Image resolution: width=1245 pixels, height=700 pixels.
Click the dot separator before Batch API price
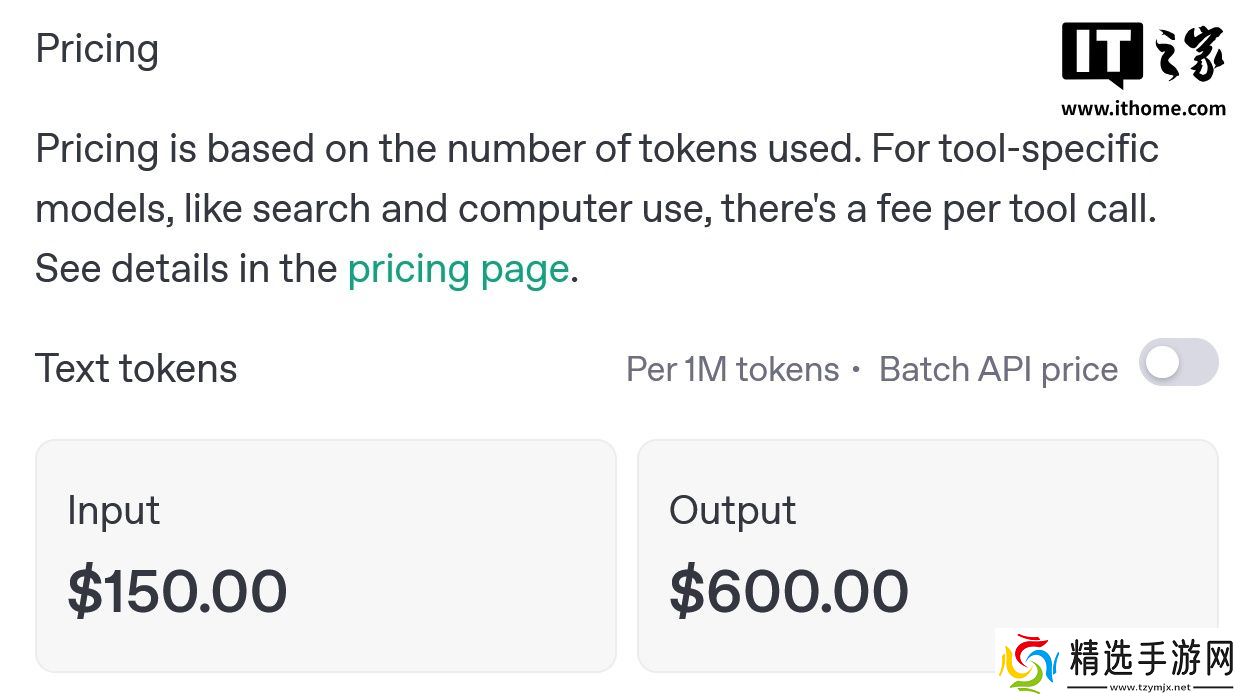coord(856,370)
